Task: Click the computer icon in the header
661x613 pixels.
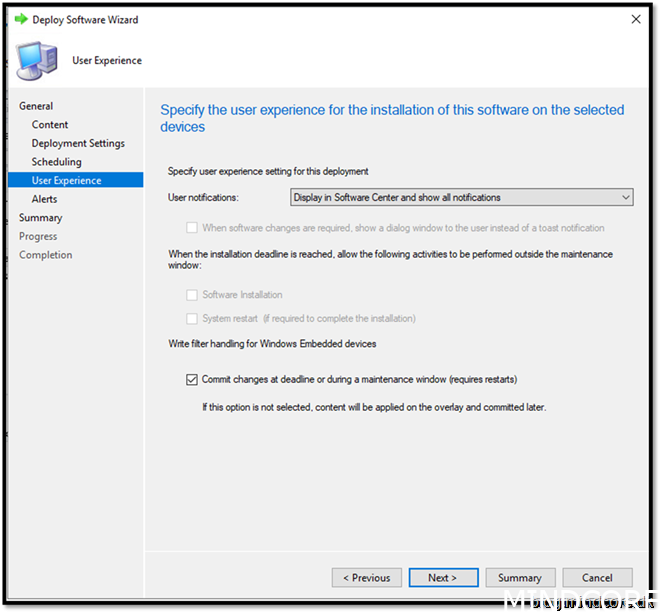Action: pyautogui.click(x=36, y=60)
